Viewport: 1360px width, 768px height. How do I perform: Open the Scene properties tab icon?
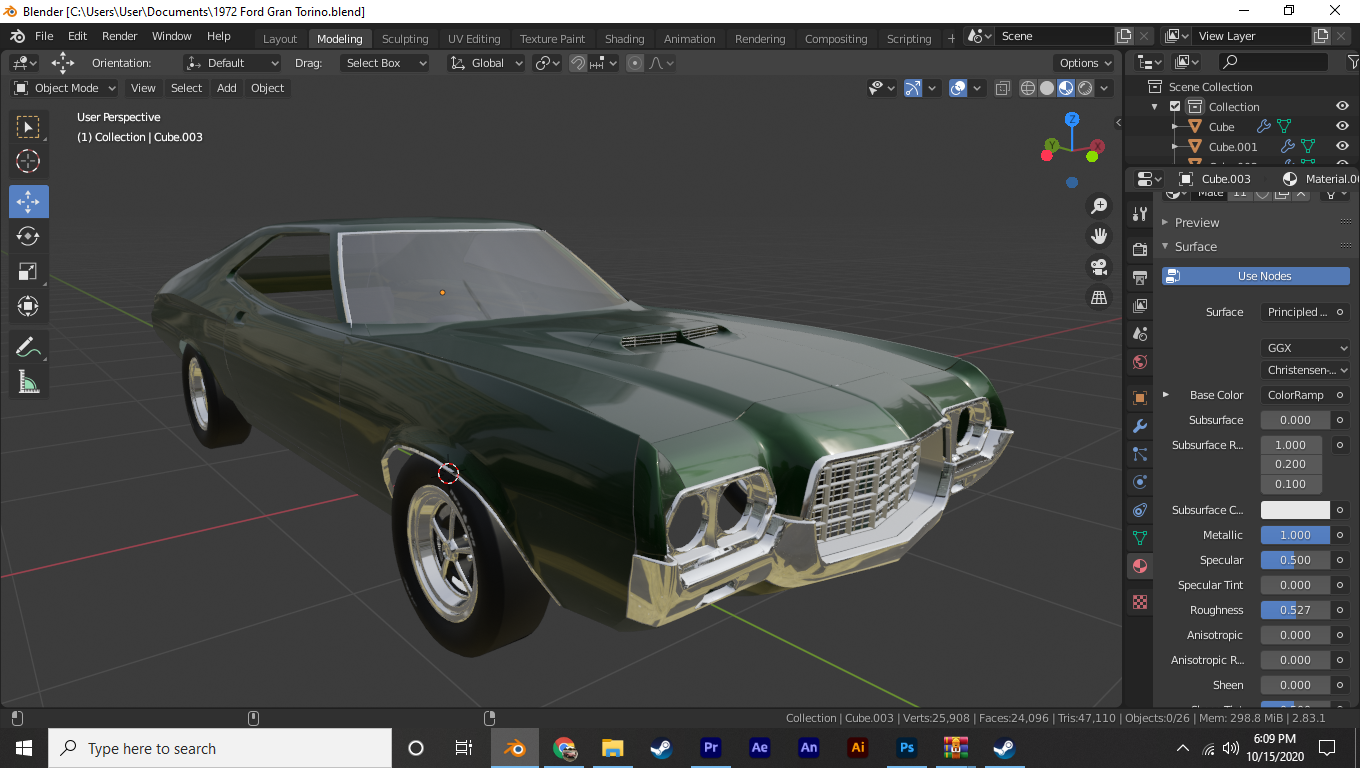pos(1139,333)
